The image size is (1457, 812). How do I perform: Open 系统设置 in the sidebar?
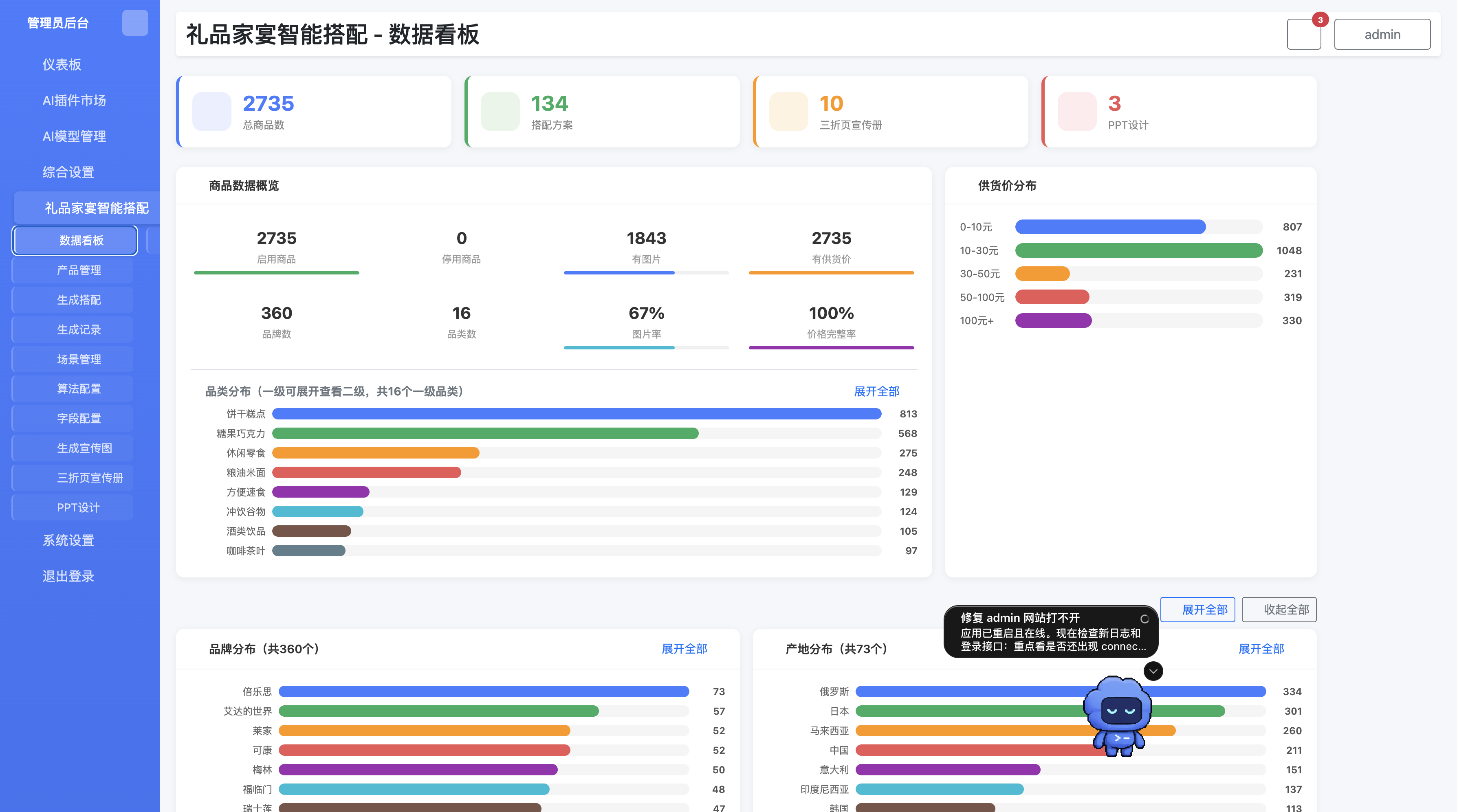click(x=68, y=540)
